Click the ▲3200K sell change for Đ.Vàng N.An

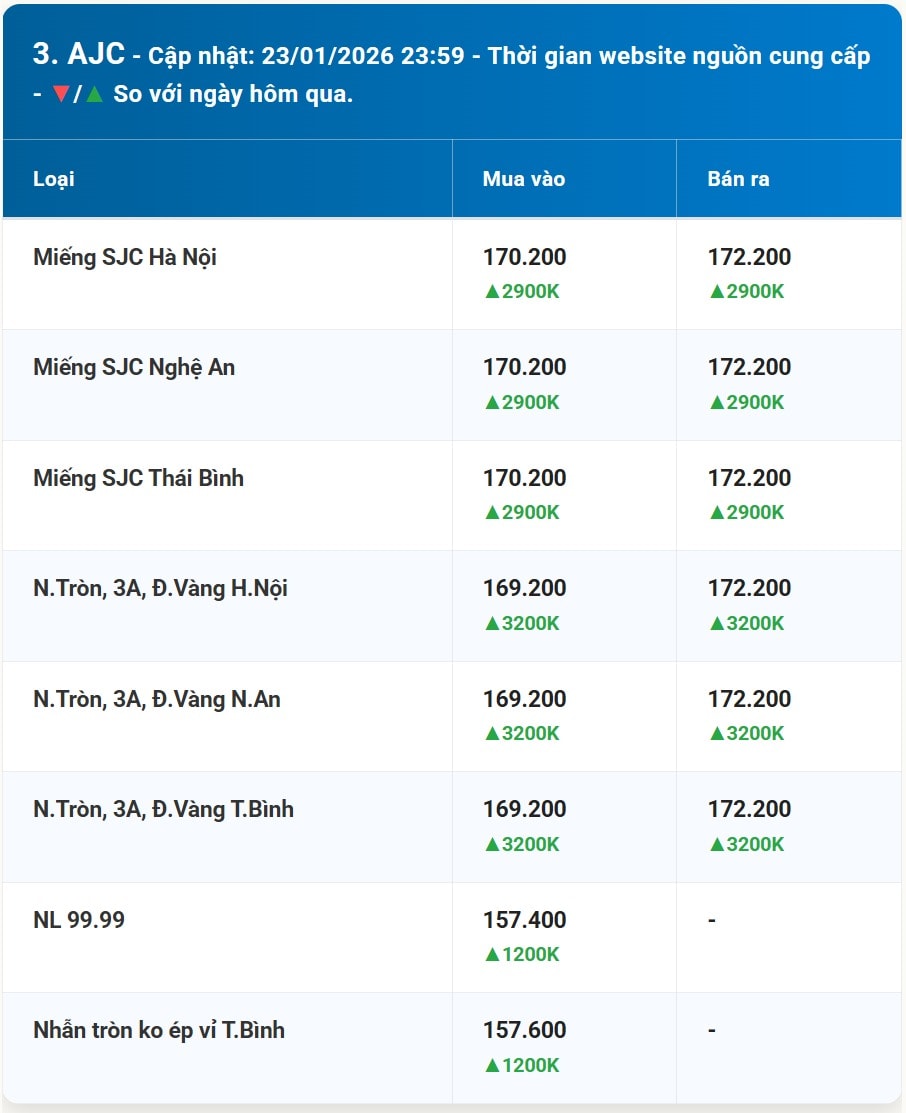[746, 733]
